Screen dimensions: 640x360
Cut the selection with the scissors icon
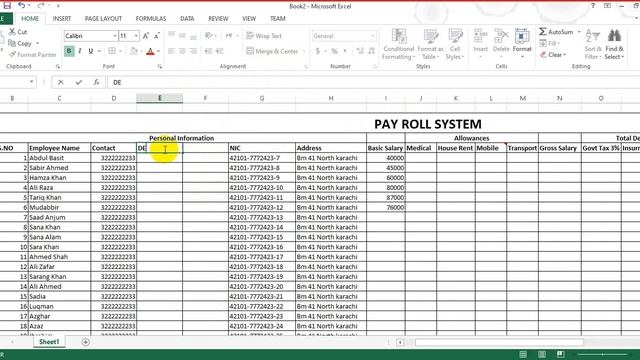point(18,32)
